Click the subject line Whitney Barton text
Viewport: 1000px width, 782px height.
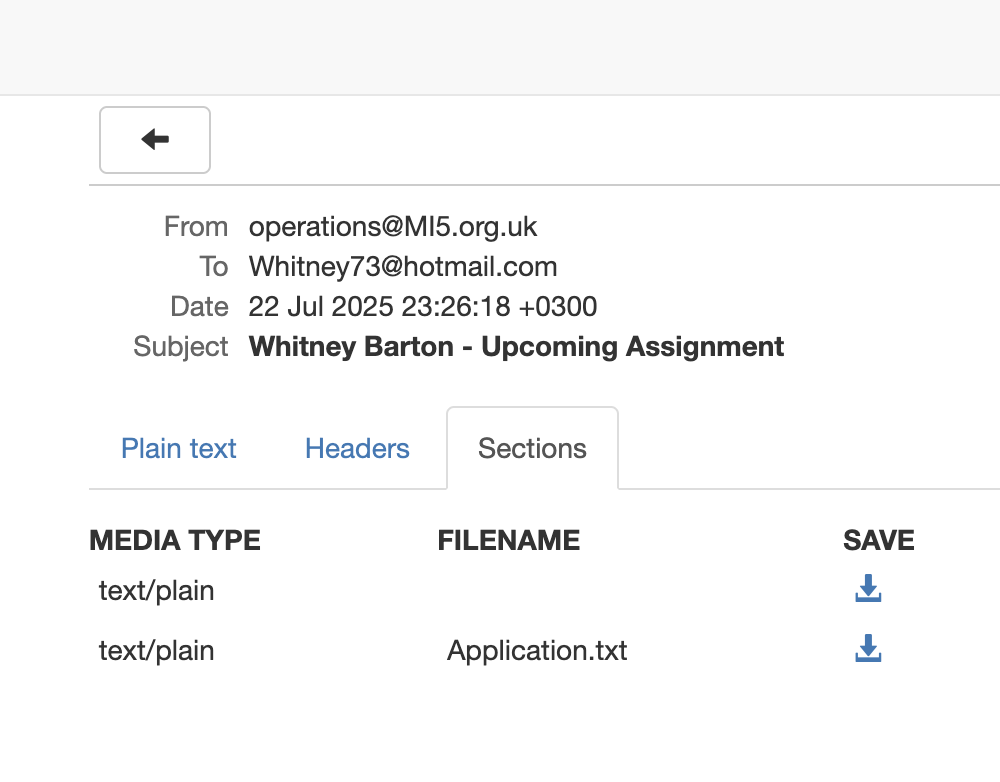tap(516, 347)
